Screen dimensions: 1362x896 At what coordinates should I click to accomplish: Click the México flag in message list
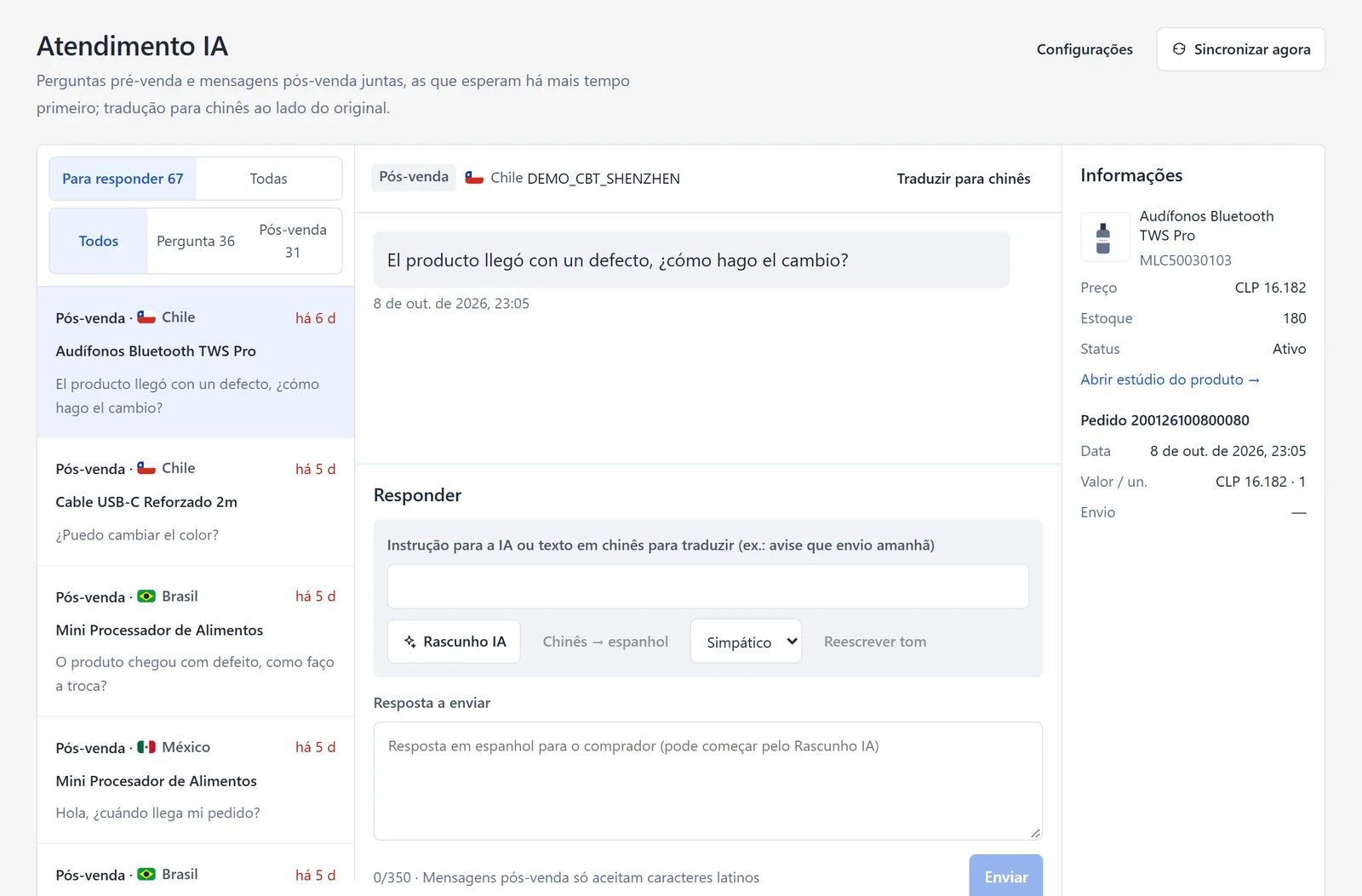tap(146, 747)
